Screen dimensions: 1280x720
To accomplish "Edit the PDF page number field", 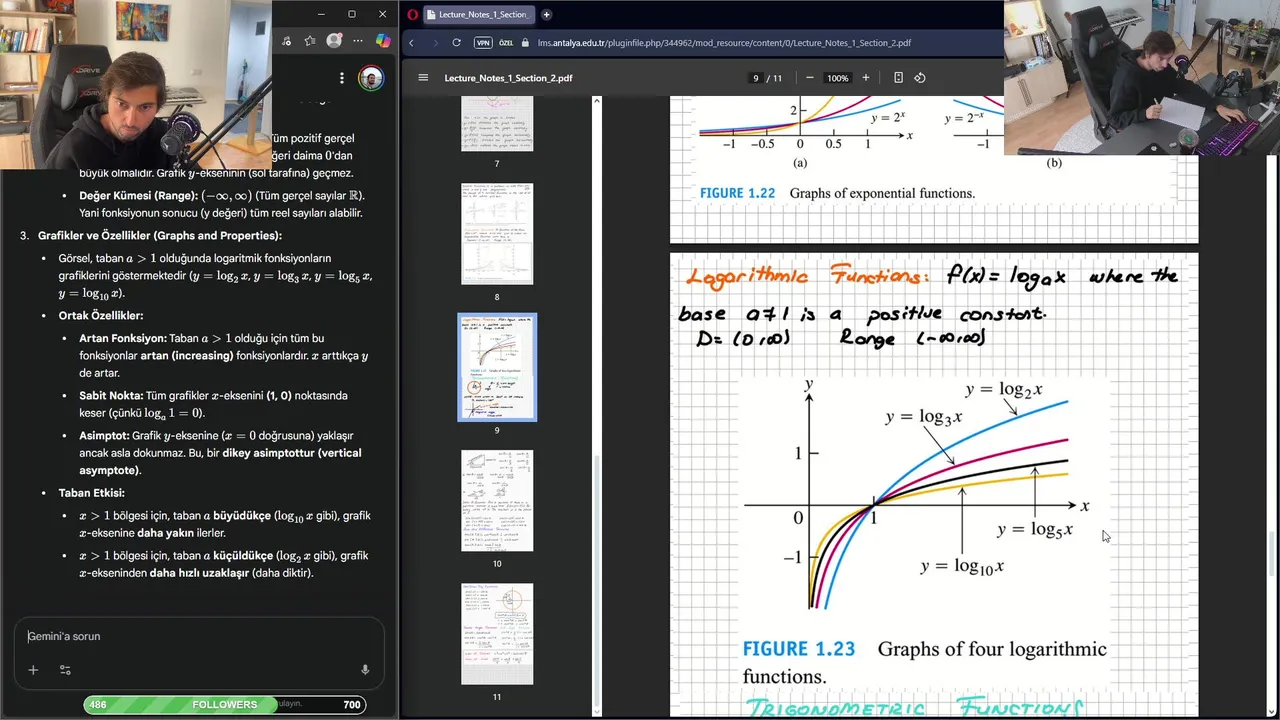I will click(x=756, y=78).
